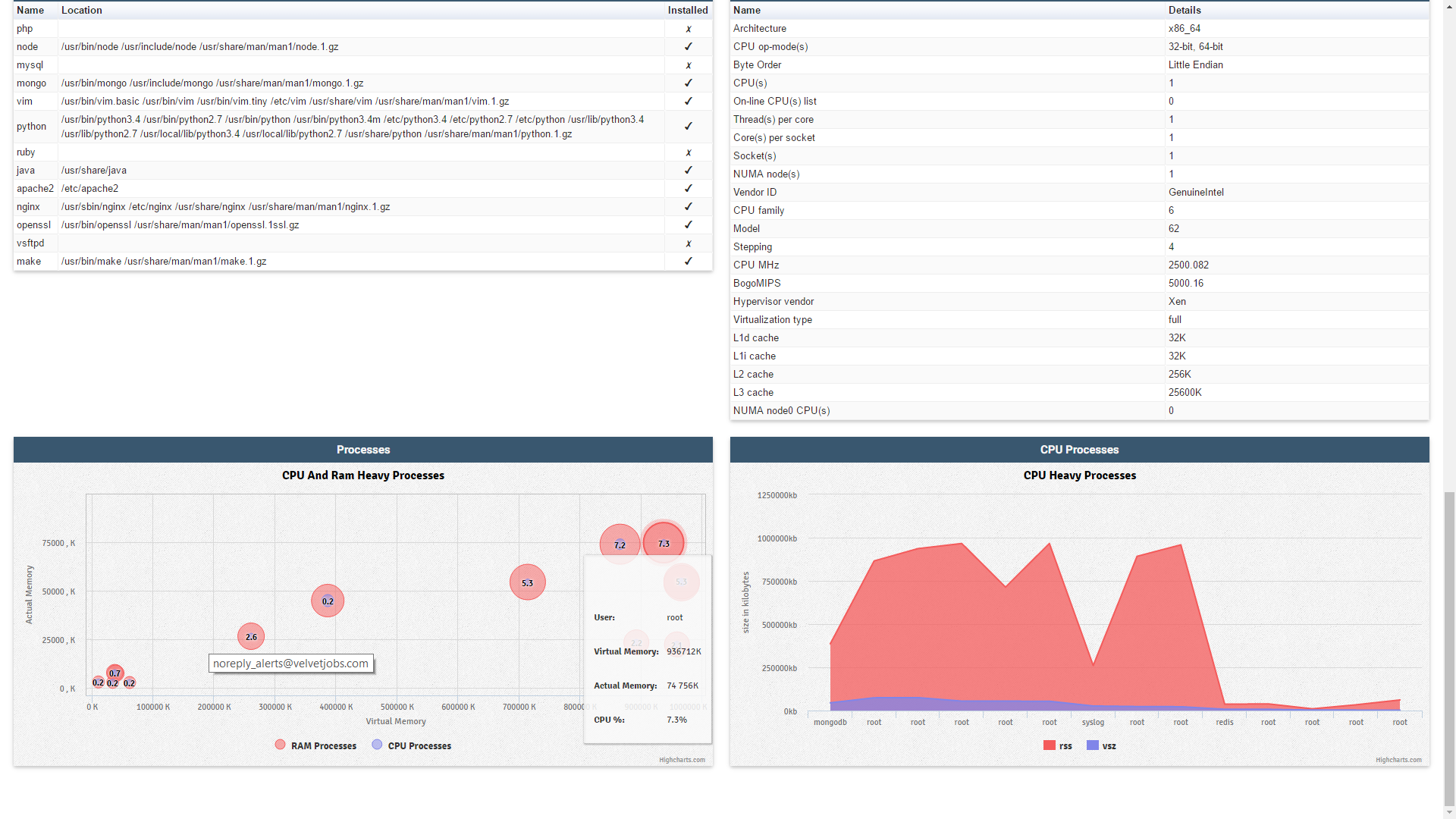The width and height of the screenshot is (1456, 819).
Task: Click the Installed column header
Action: coord(687,10)
